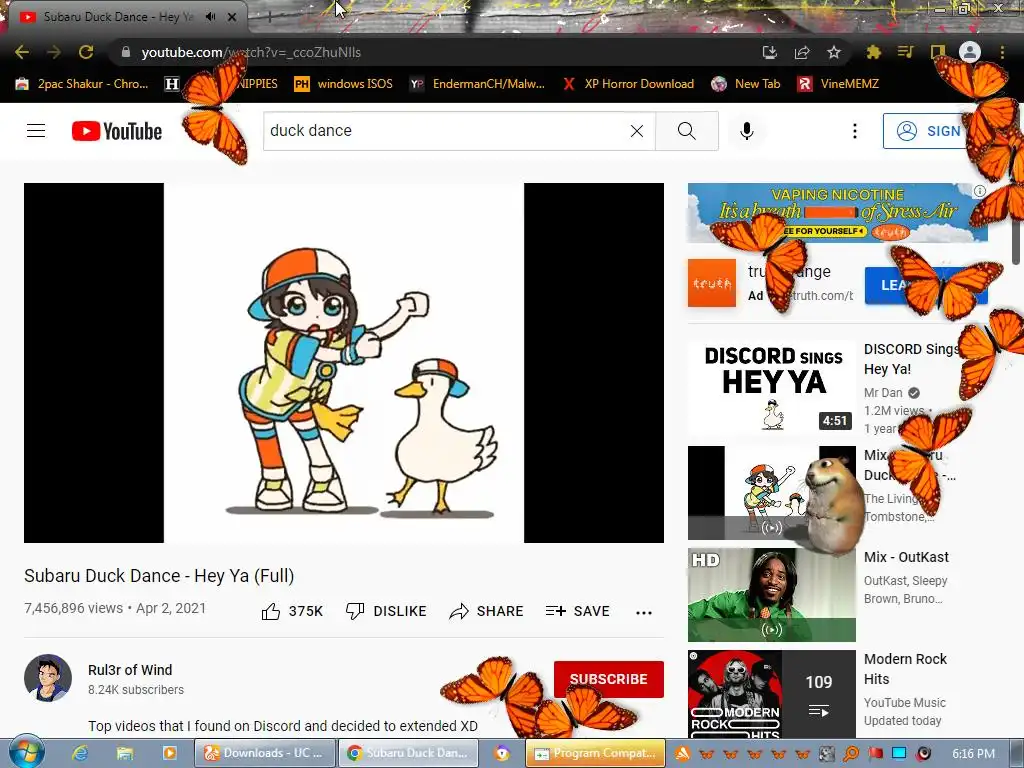This screenshot has height=768, width=1024.
Task: Open the New Tab bookmark
Action: pos(746,84)
